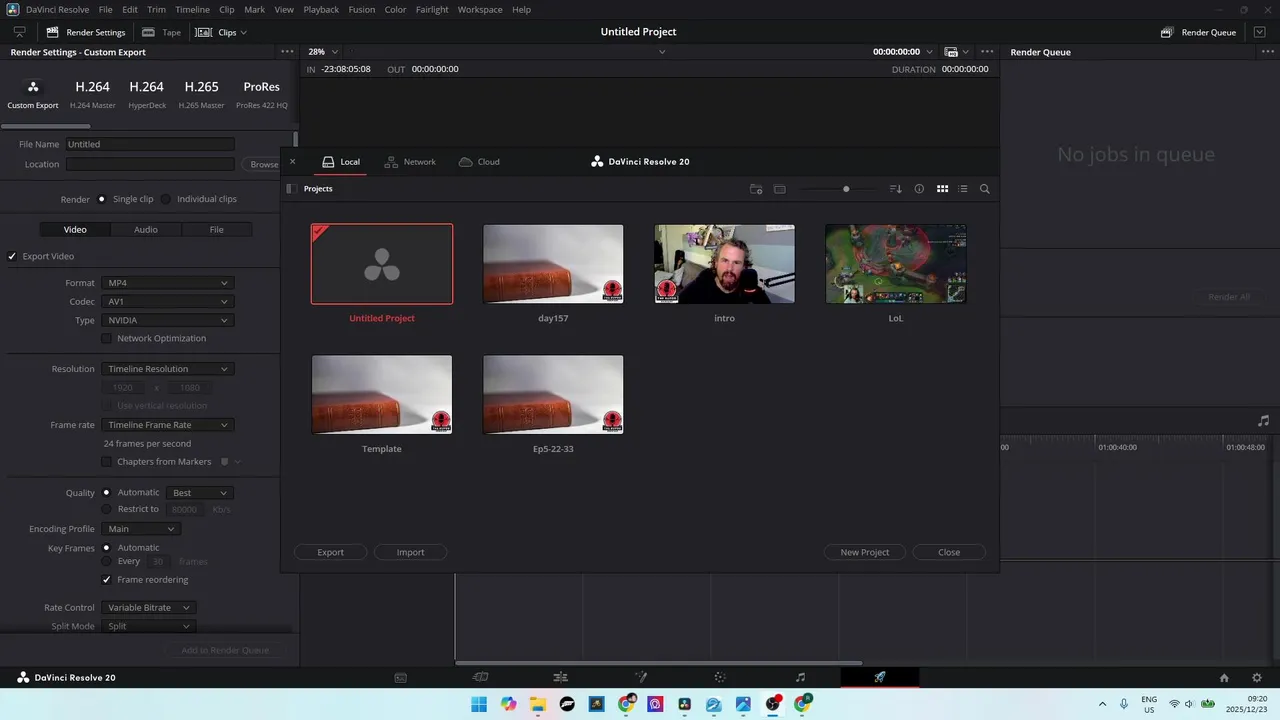1280x720 pixels.
Task: Open the Encoding Profile Main dropdown
Action: pos(141,529)
